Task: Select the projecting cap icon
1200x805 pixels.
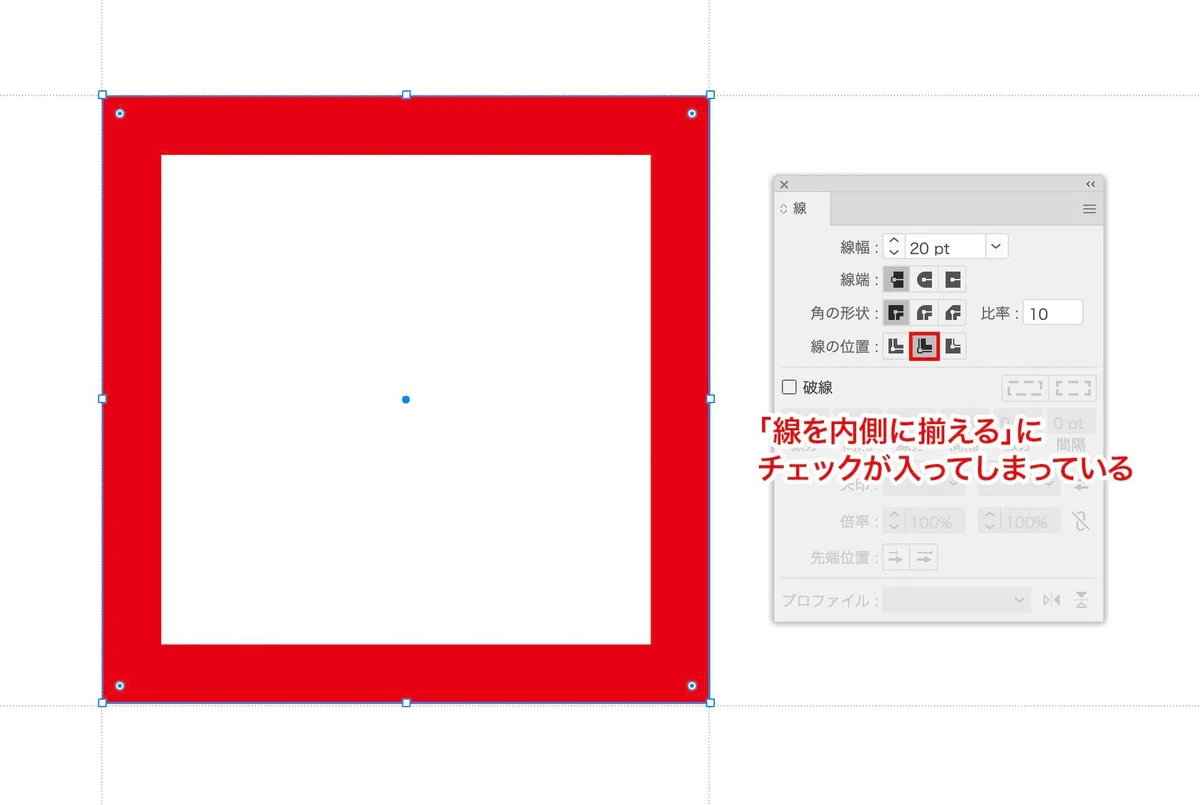Action: pyautogui.click(x=954, y=279)
